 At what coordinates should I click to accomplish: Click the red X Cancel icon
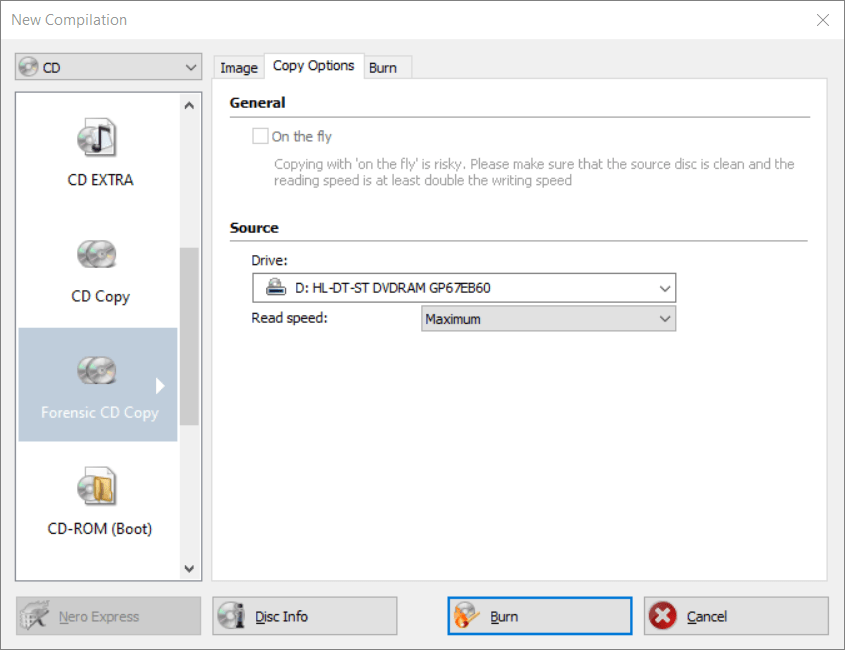click(x=663, y=616)
